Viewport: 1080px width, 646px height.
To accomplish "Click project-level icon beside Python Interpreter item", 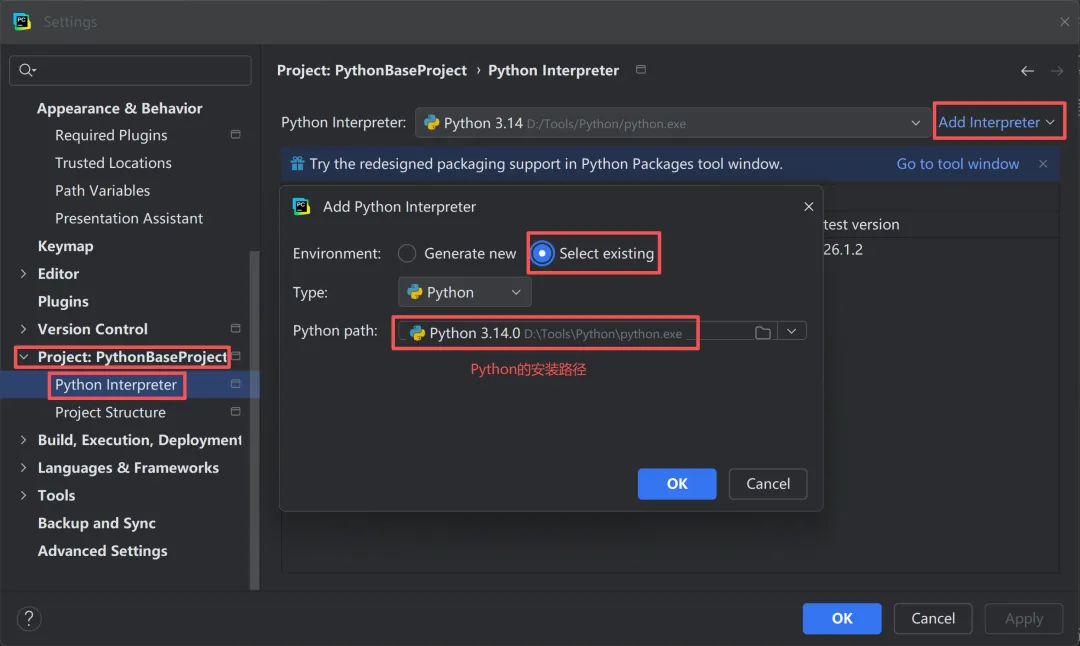I will (x=236, y=384).
